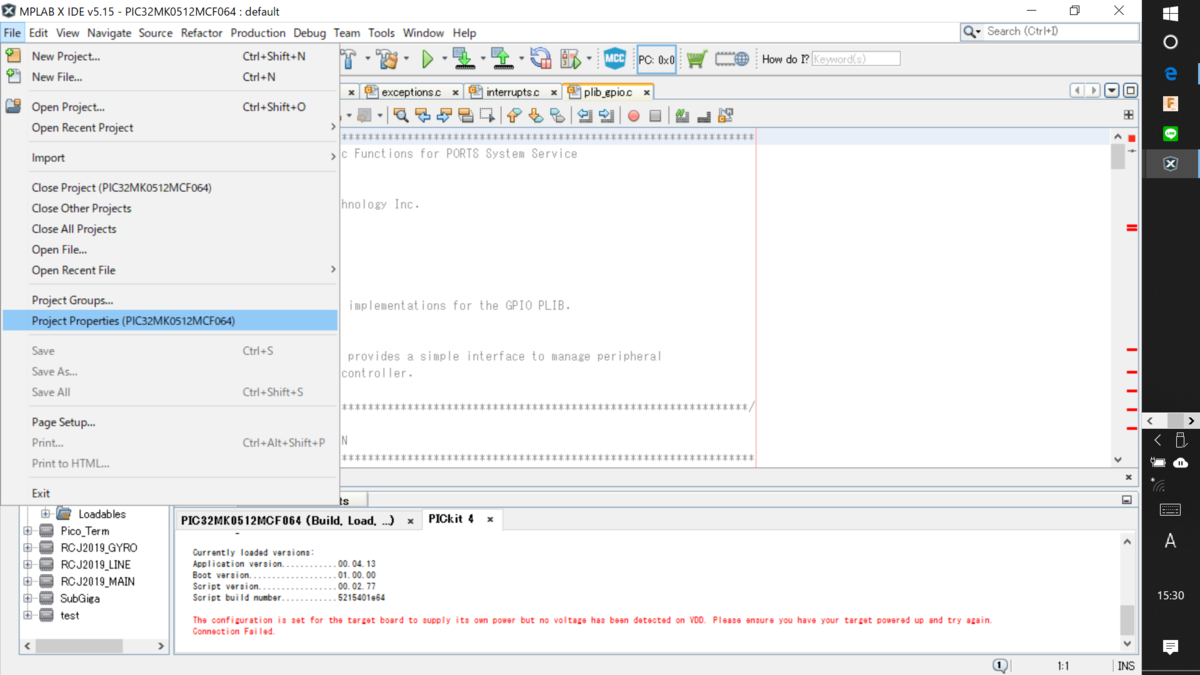Image resolution: width=1200 pixels, height=675 pixels.
Task: Open the Windows Start menu
Action: coord(1171,14)
